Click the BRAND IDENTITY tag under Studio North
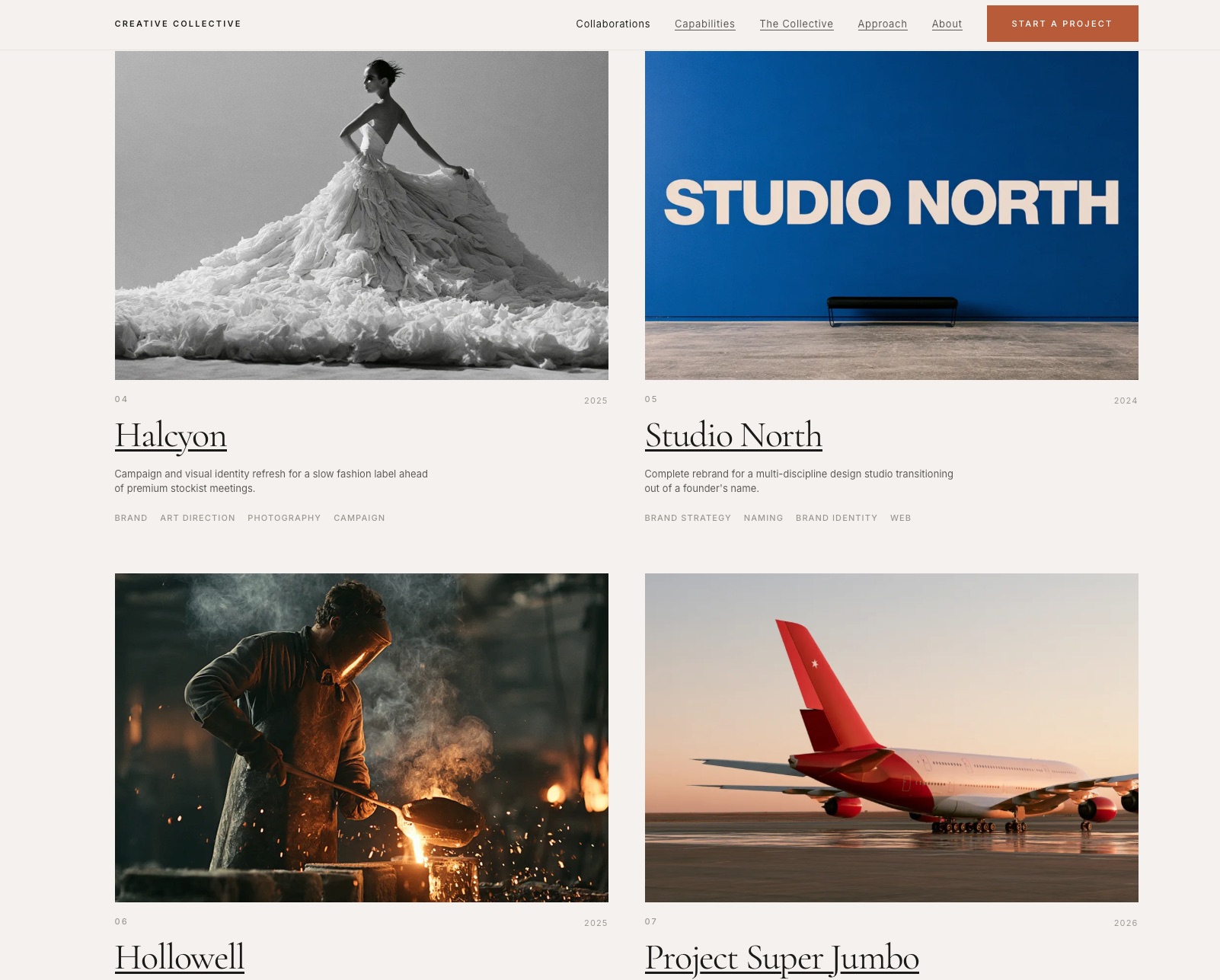The image size is (1220, 980). (x=836, y=518)
